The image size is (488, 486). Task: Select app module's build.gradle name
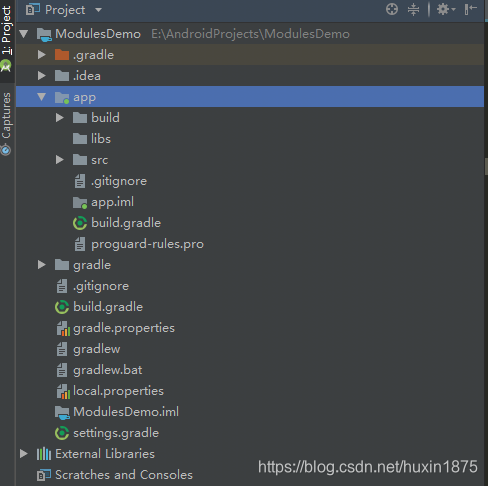tap(126, 223)
